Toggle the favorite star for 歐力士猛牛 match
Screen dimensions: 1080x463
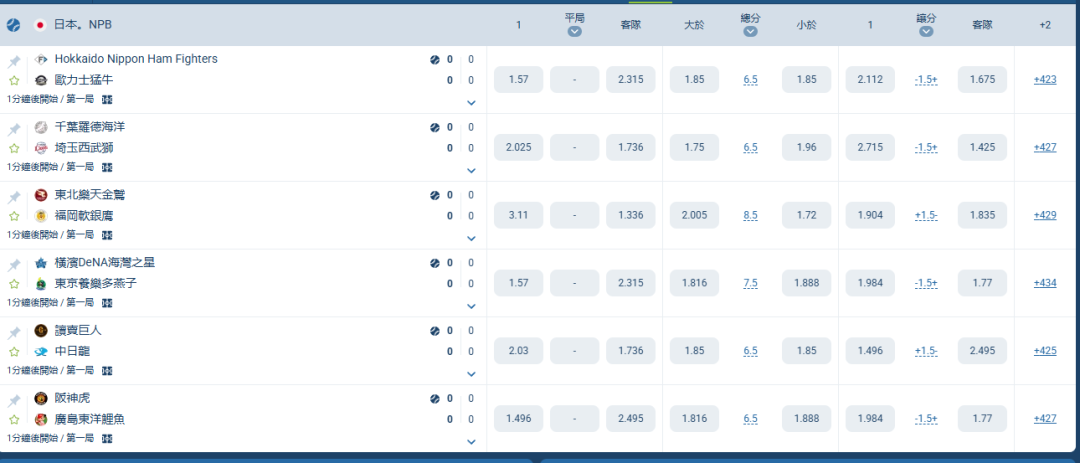click(14, 81)
